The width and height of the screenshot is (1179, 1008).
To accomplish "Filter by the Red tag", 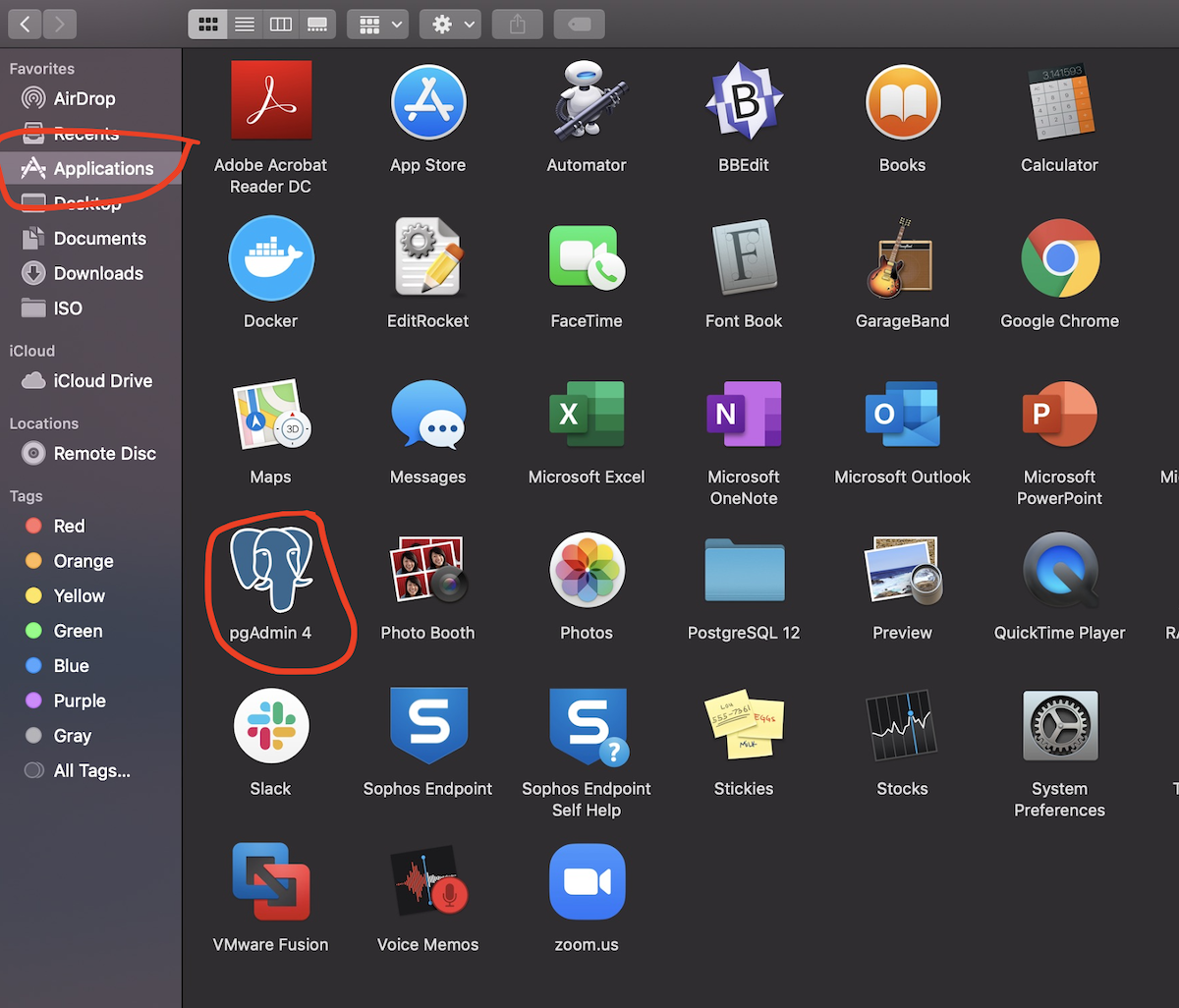I will [x=69, y=527].
